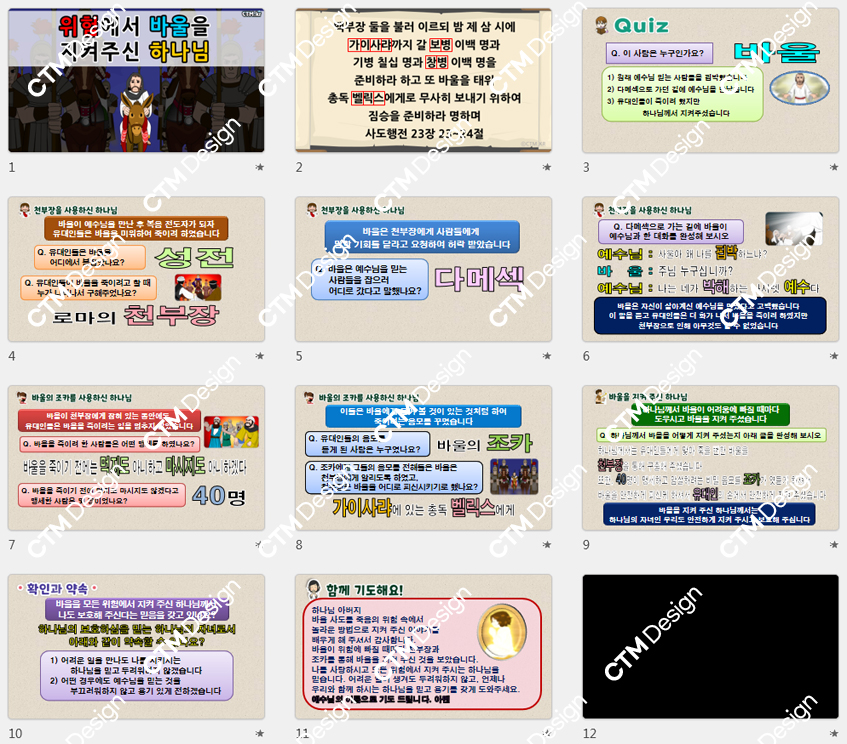Select slide 9 with the green header

click(711, 458)
